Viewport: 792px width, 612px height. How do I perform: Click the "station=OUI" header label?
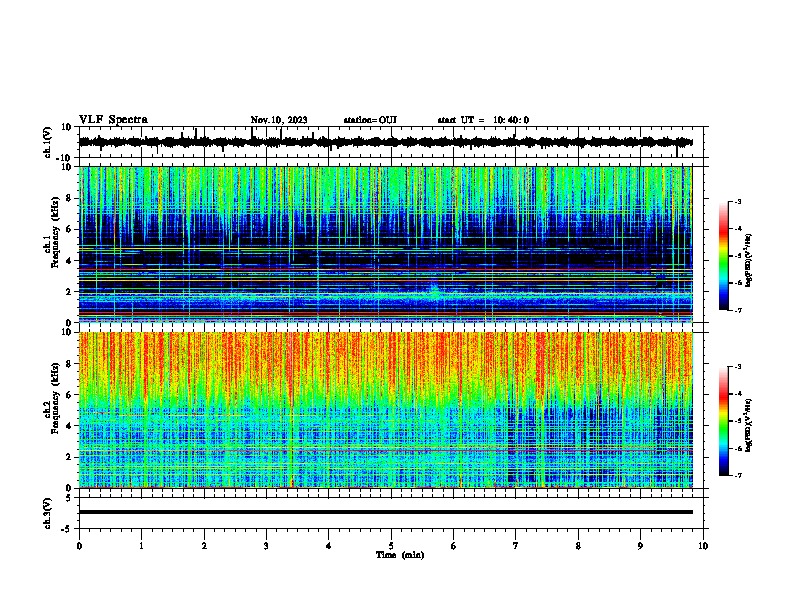pos(370,120)
